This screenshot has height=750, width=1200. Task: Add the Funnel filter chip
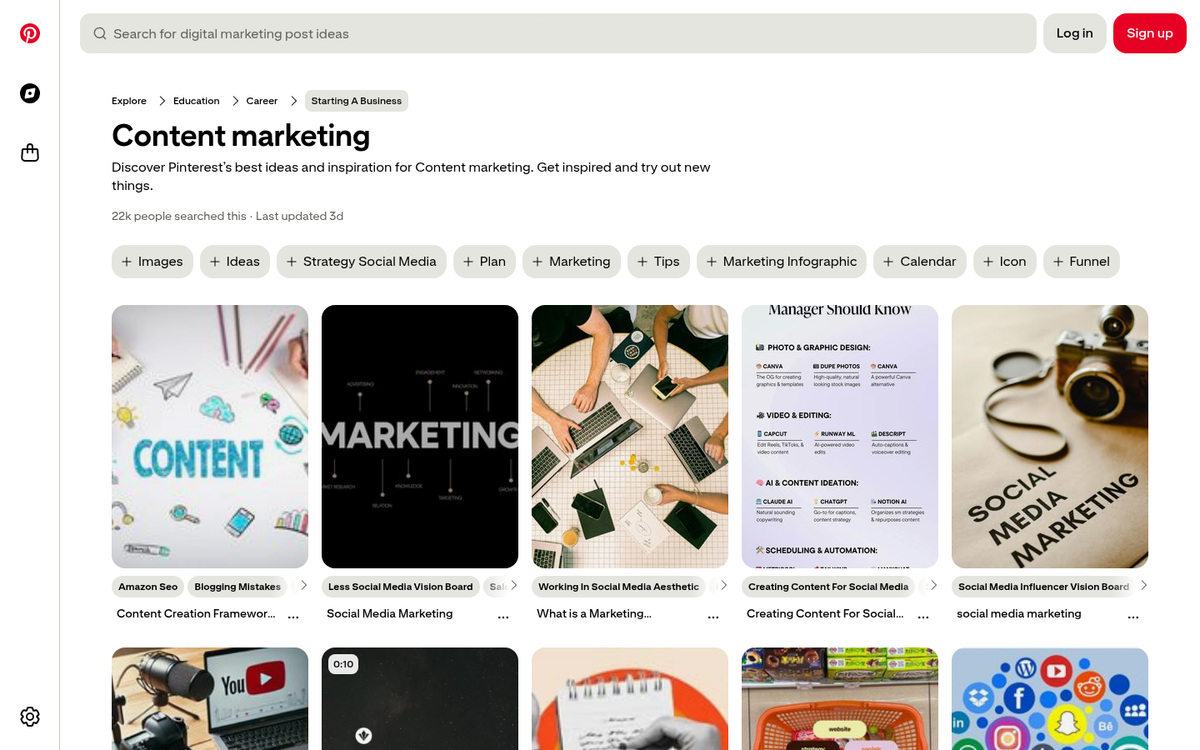click(1081, 261)
